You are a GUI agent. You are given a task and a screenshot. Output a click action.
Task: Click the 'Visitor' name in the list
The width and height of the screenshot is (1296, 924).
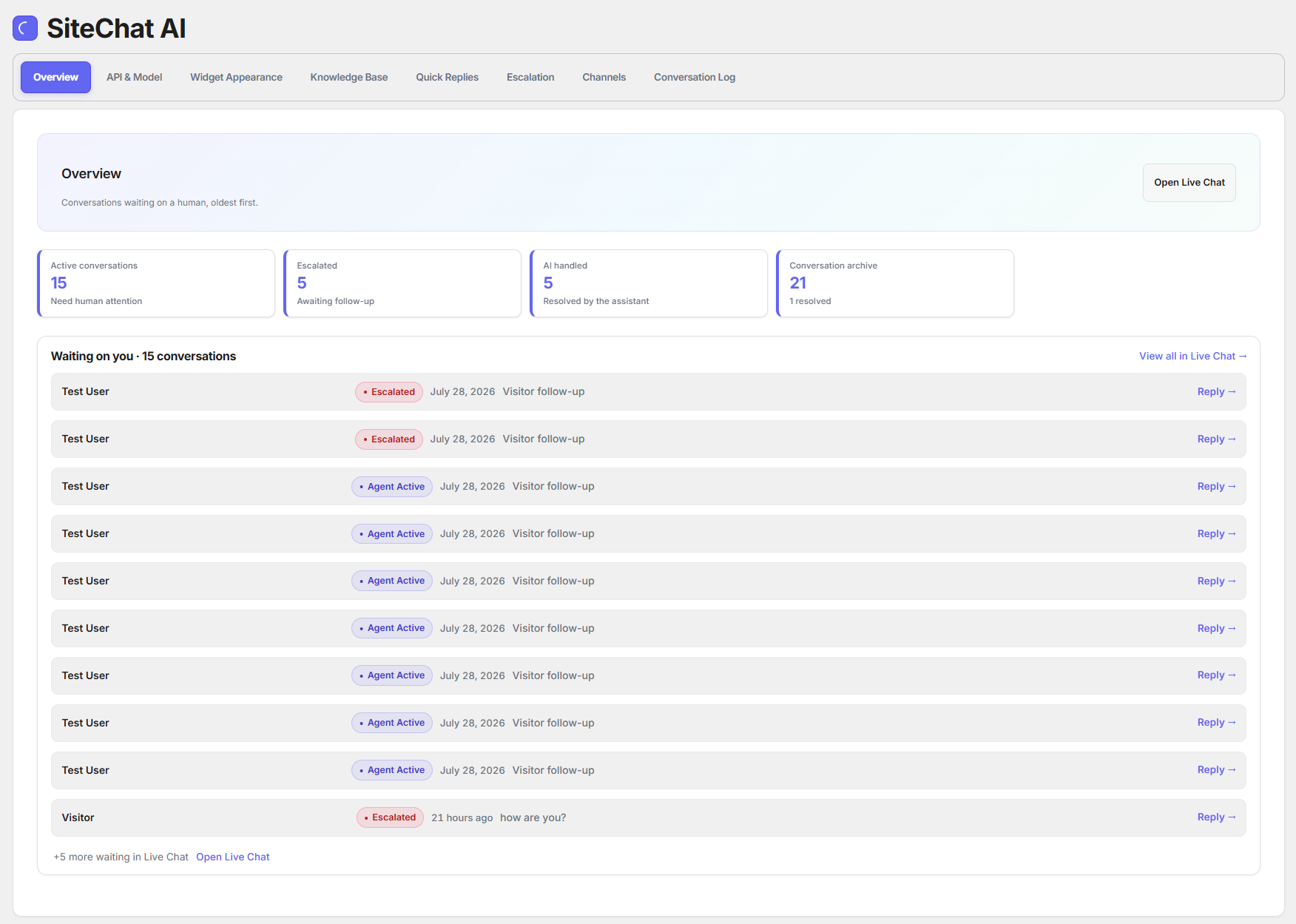click(x=78, y=817)
